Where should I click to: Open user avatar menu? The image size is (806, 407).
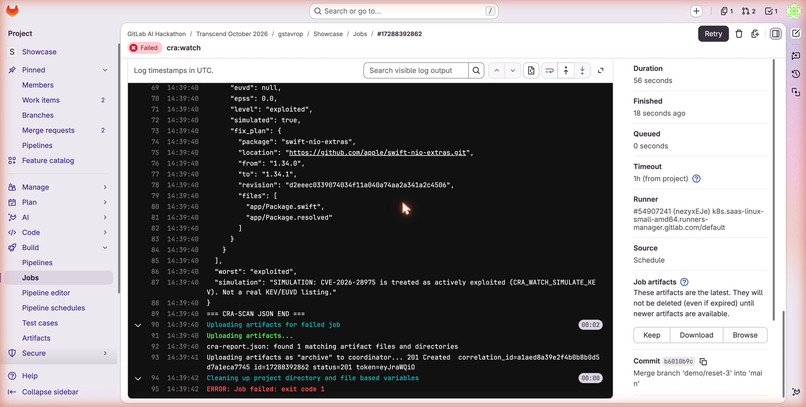click(x=793, y=11)
